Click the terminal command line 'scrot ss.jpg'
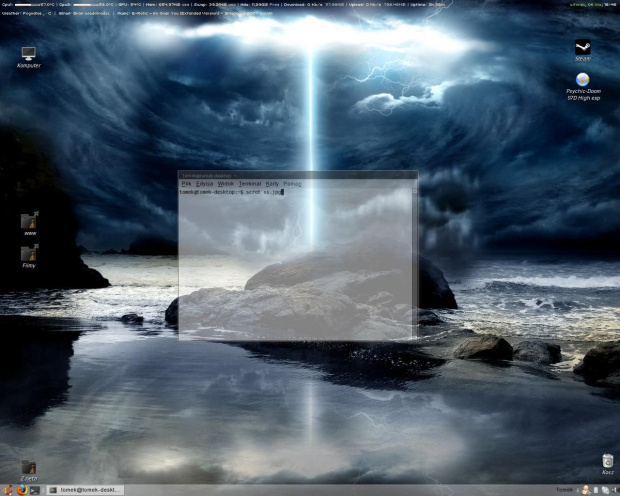Screen dimensions: 620x496 point(264,192)
